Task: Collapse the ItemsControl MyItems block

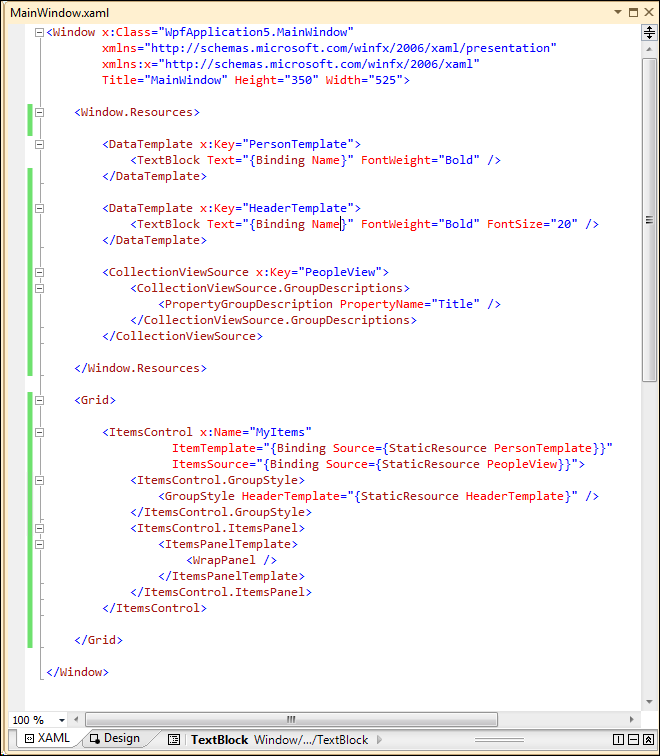Action: point(40,432)
